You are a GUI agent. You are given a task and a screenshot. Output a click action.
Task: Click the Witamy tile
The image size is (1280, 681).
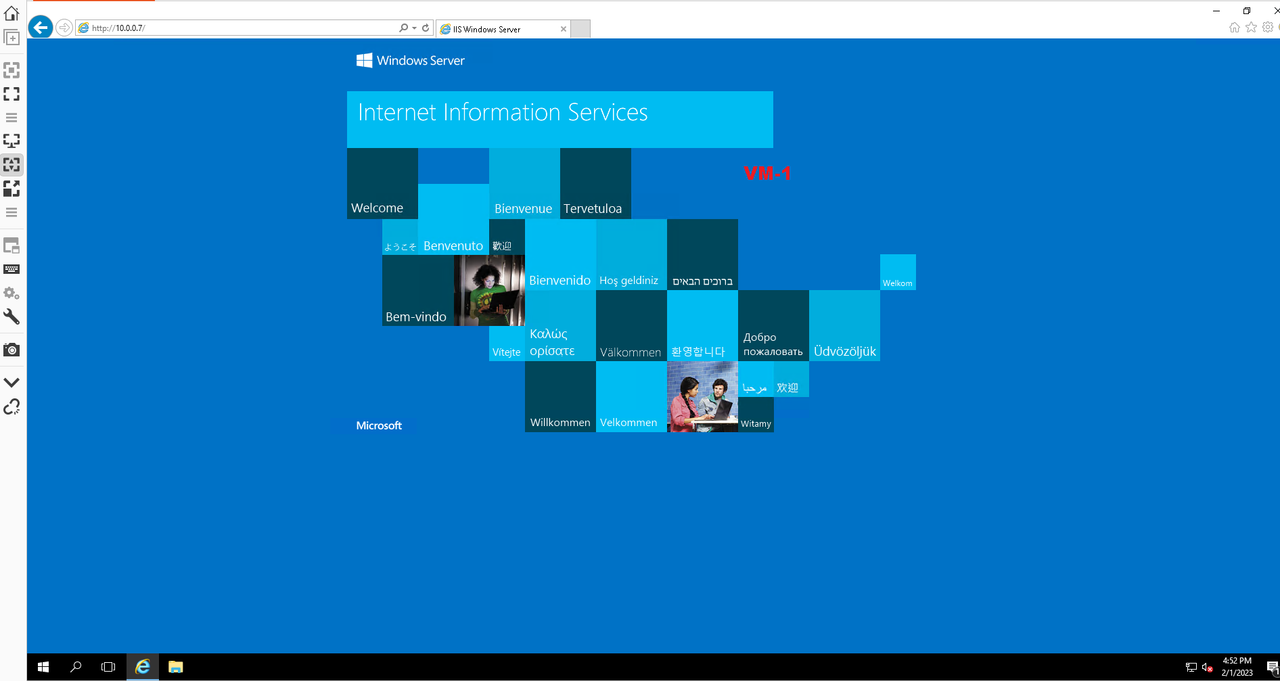pos(756,415)
